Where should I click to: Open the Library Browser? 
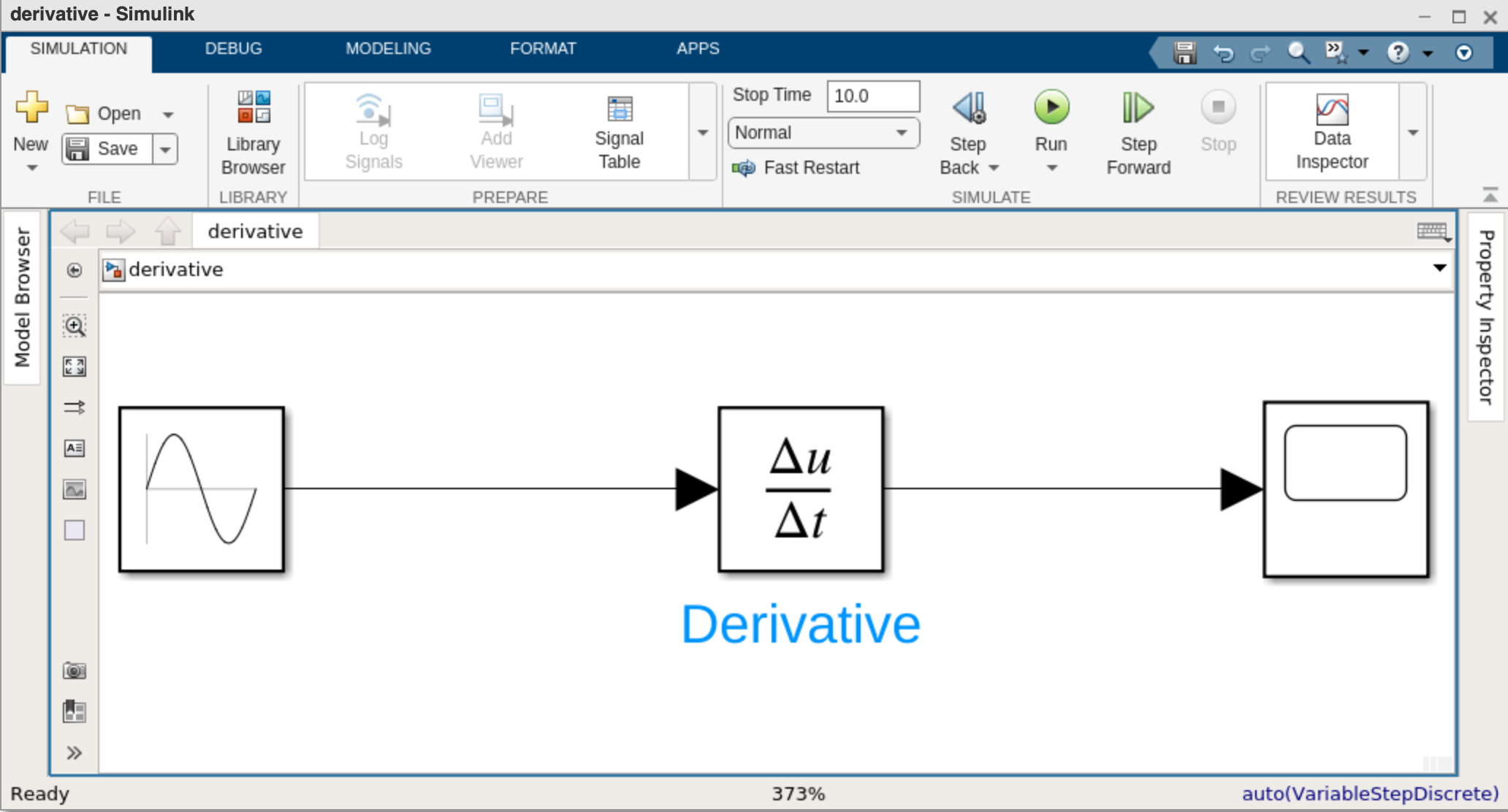tap(253, 131)
